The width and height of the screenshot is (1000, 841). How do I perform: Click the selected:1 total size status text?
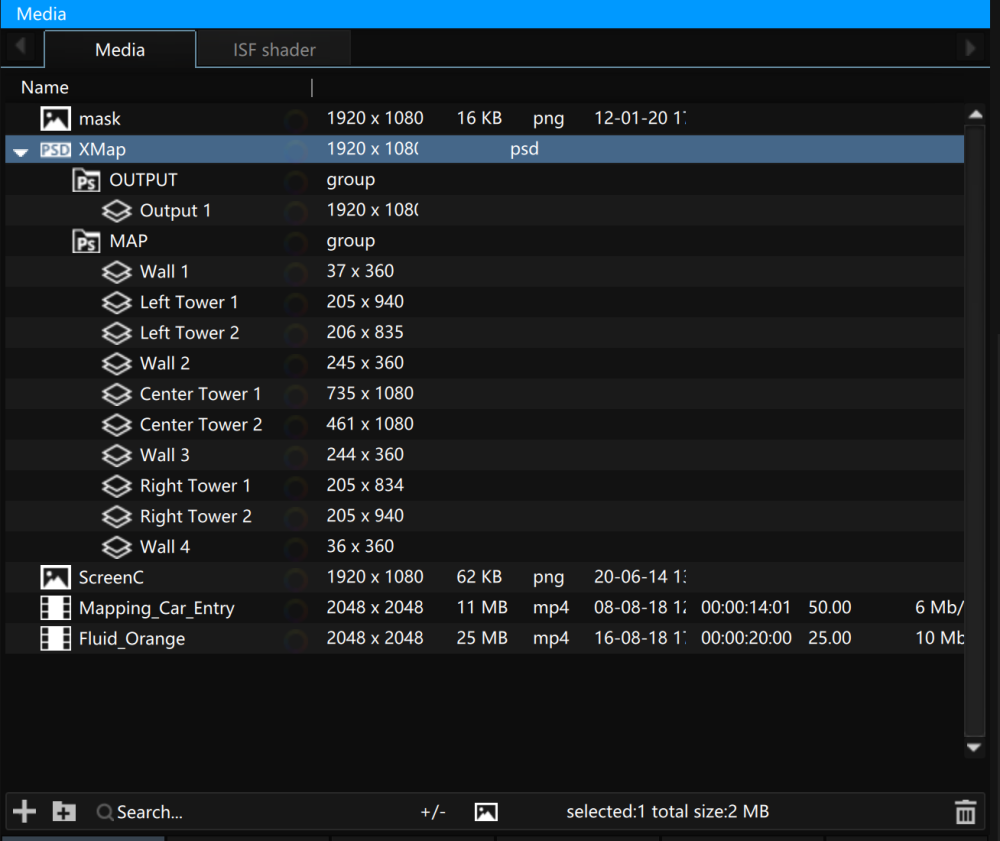click(x=668, y=811)
